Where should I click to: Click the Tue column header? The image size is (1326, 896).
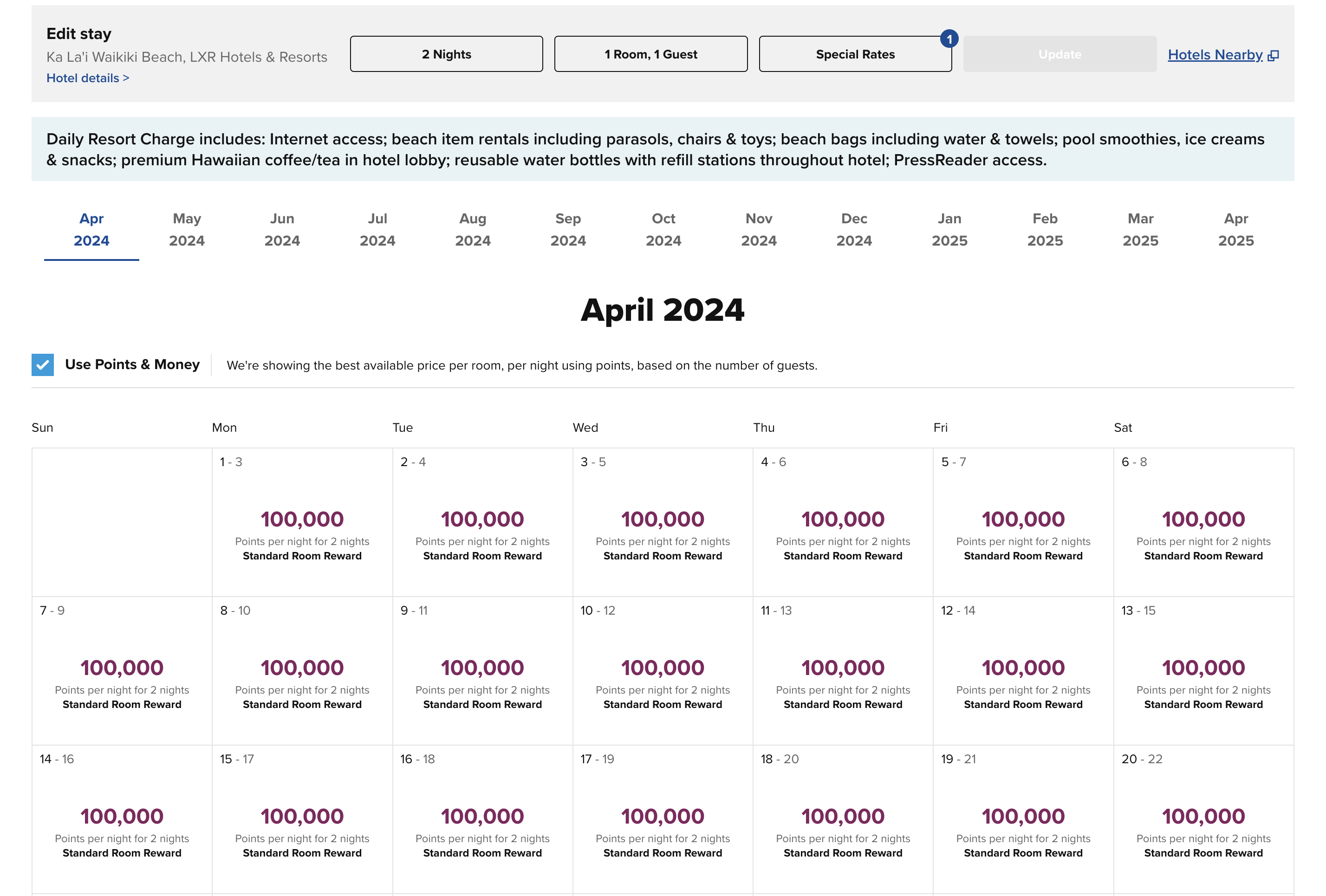(x=402, y=428)
